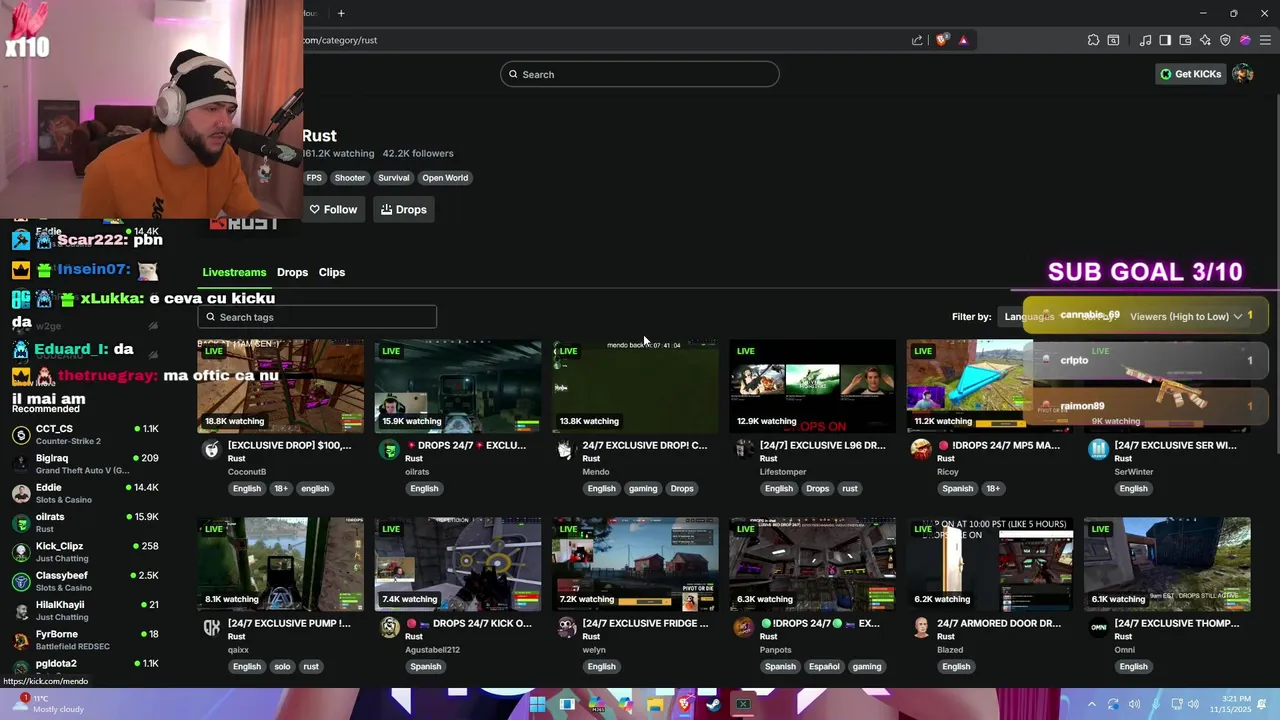This screenshot has width=1280, height=720.
Task: Switch to Clips tab
Action: [332, 272]
